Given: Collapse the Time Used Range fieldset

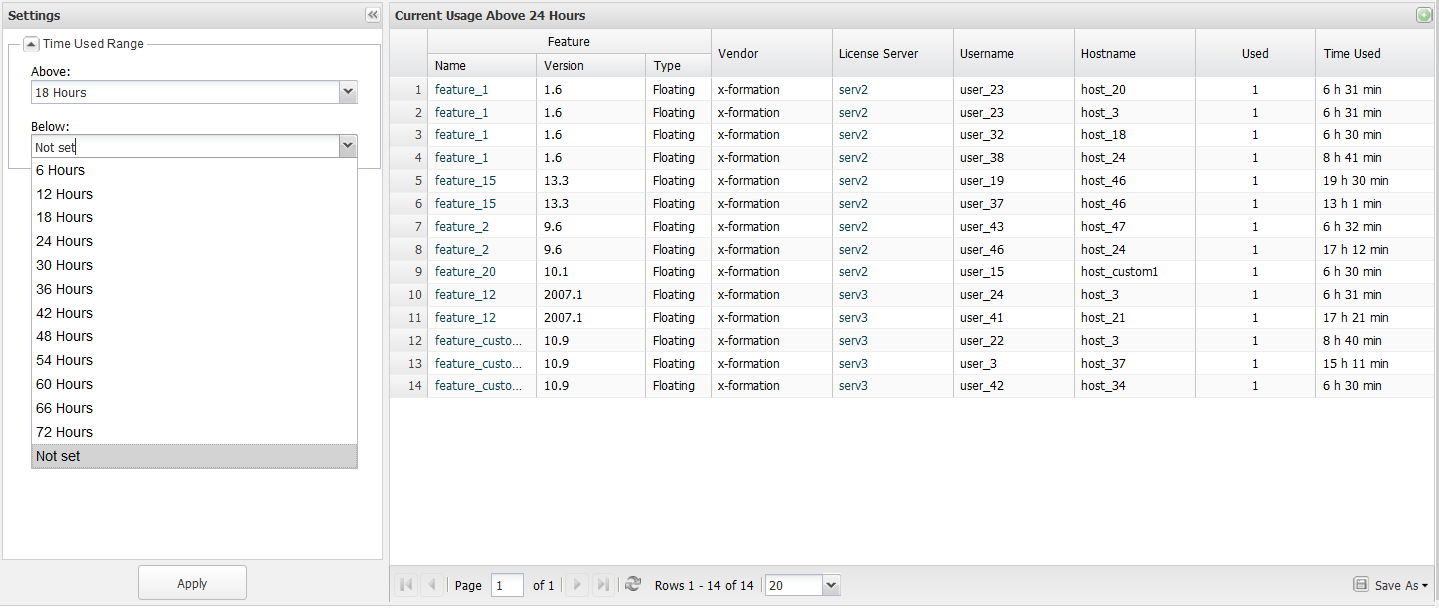Looking at the screenshot, I should pos(31,44).
